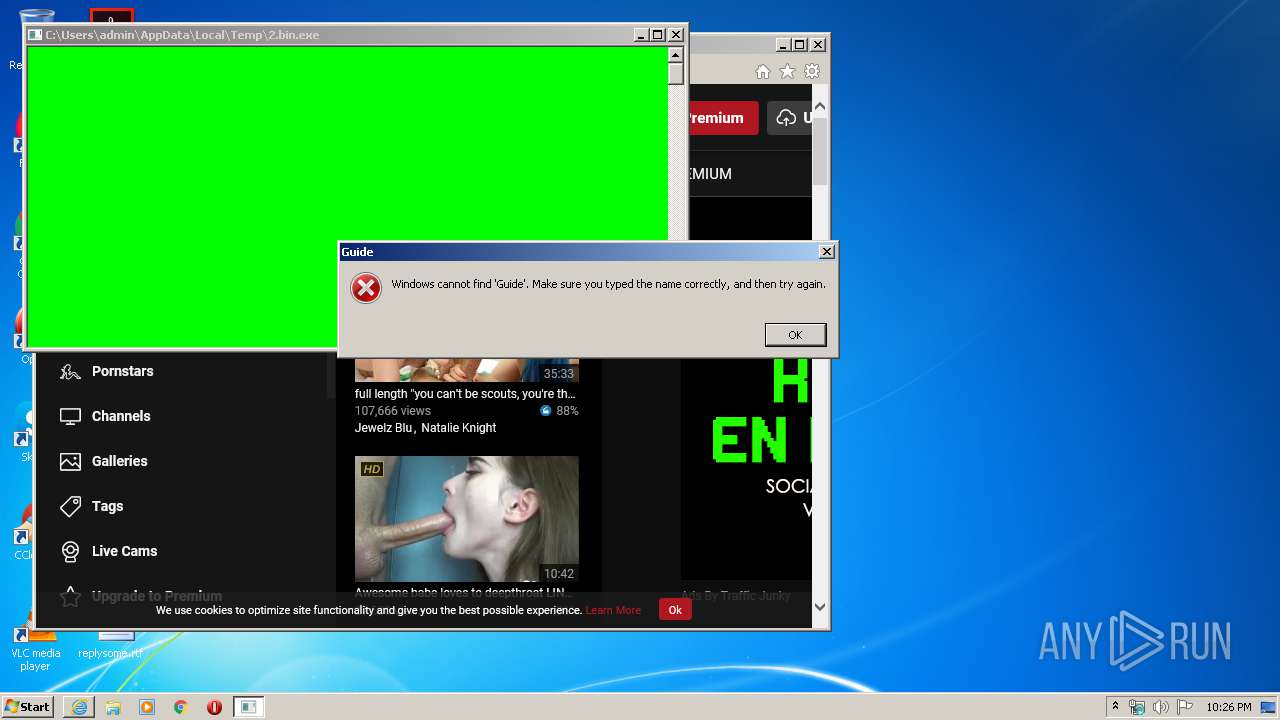Viewport: 1280px width, 720px height.
Task: Click the tag icon beside Tags
Action: (70, 506)
